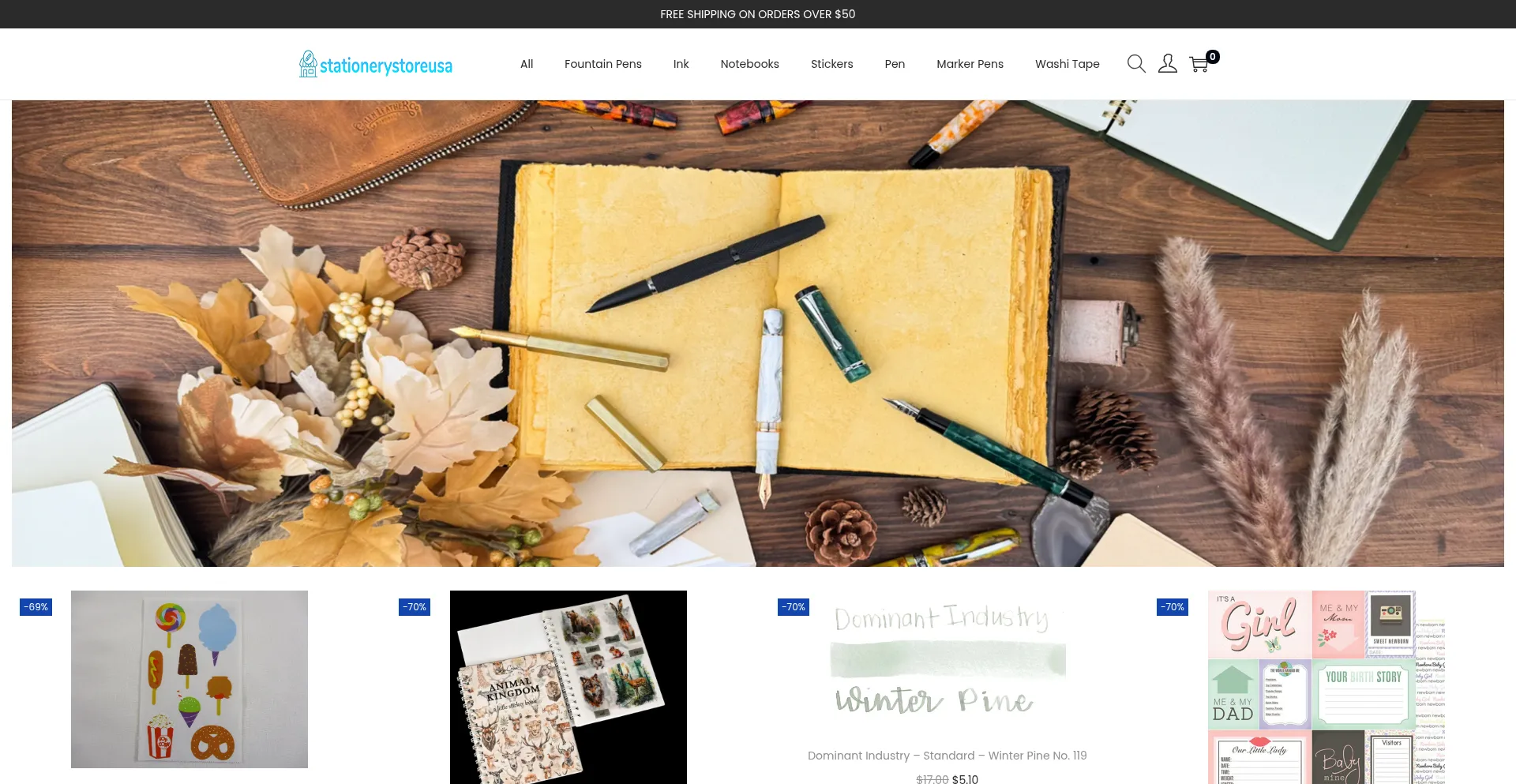
Task: Click Dominant Industry Winter Pine No. 119 link
Action: click(947, 756)
